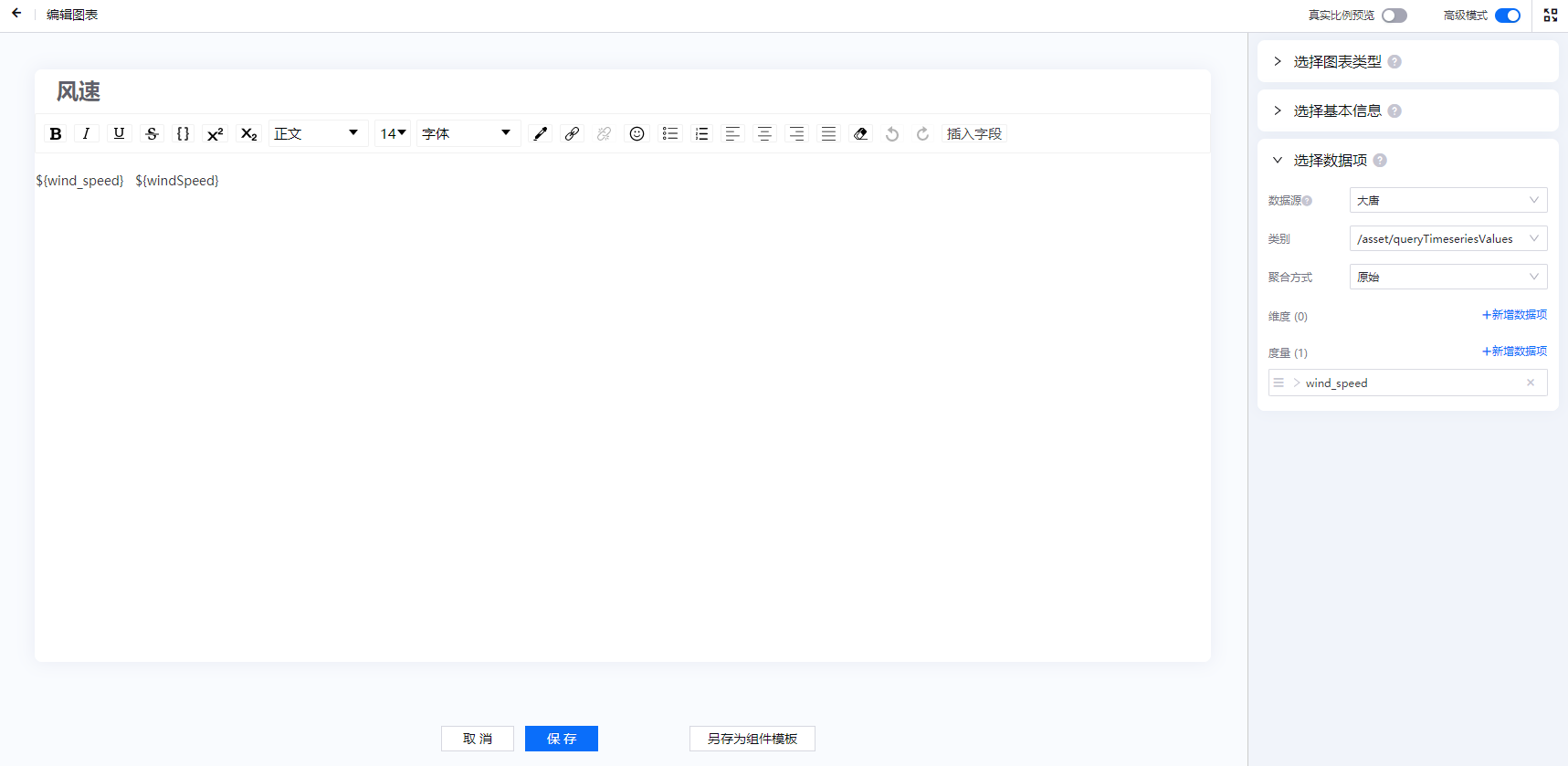Open the 类别 dropdown with /asset/queryTimeseriesValues
Screen dimensions: 1568x766
pos(1448,238)
